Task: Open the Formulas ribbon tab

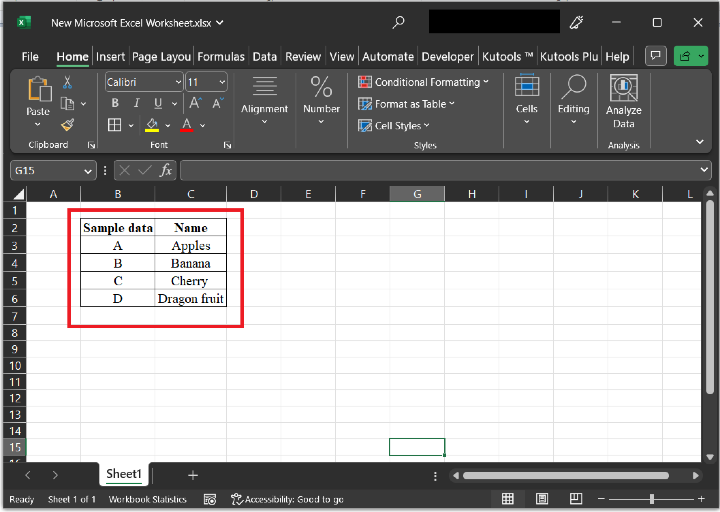Action: pyautogui.click(x=220, y=57)
